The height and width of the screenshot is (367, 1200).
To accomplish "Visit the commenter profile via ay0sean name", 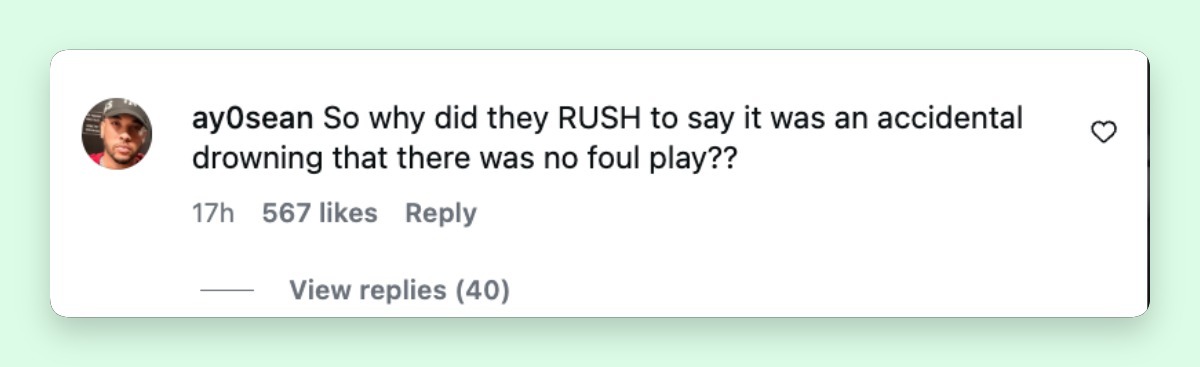I will [252, 118].
